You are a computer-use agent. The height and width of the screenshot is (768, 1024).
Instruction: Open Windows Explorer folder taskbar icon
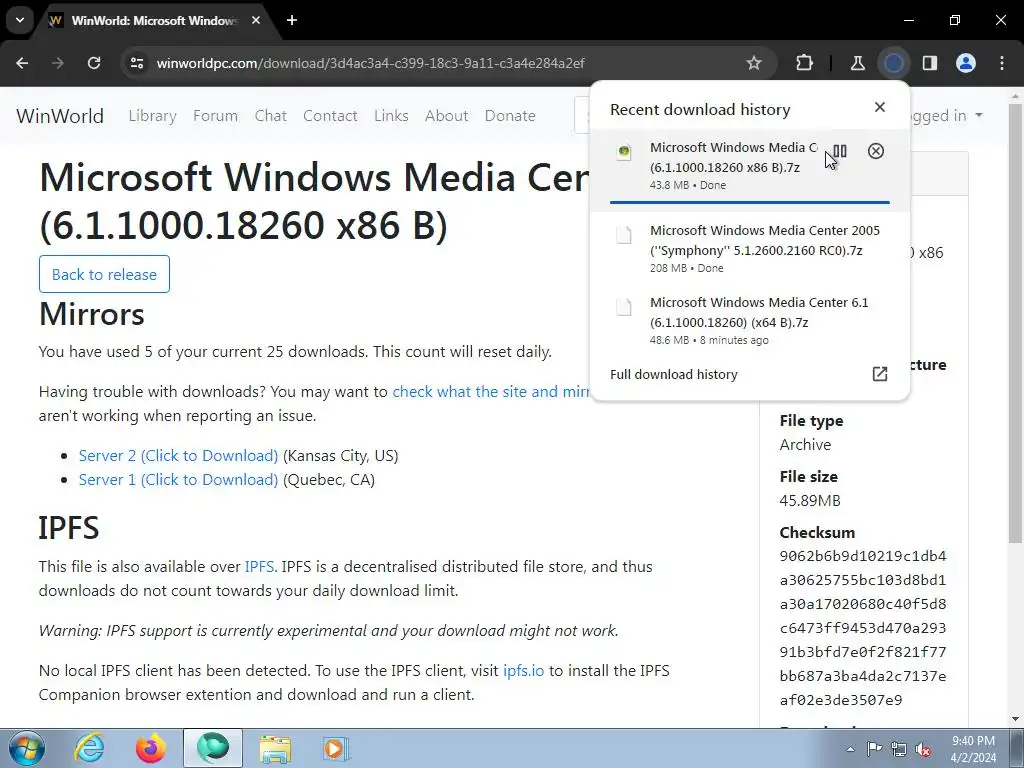[275, 748]
